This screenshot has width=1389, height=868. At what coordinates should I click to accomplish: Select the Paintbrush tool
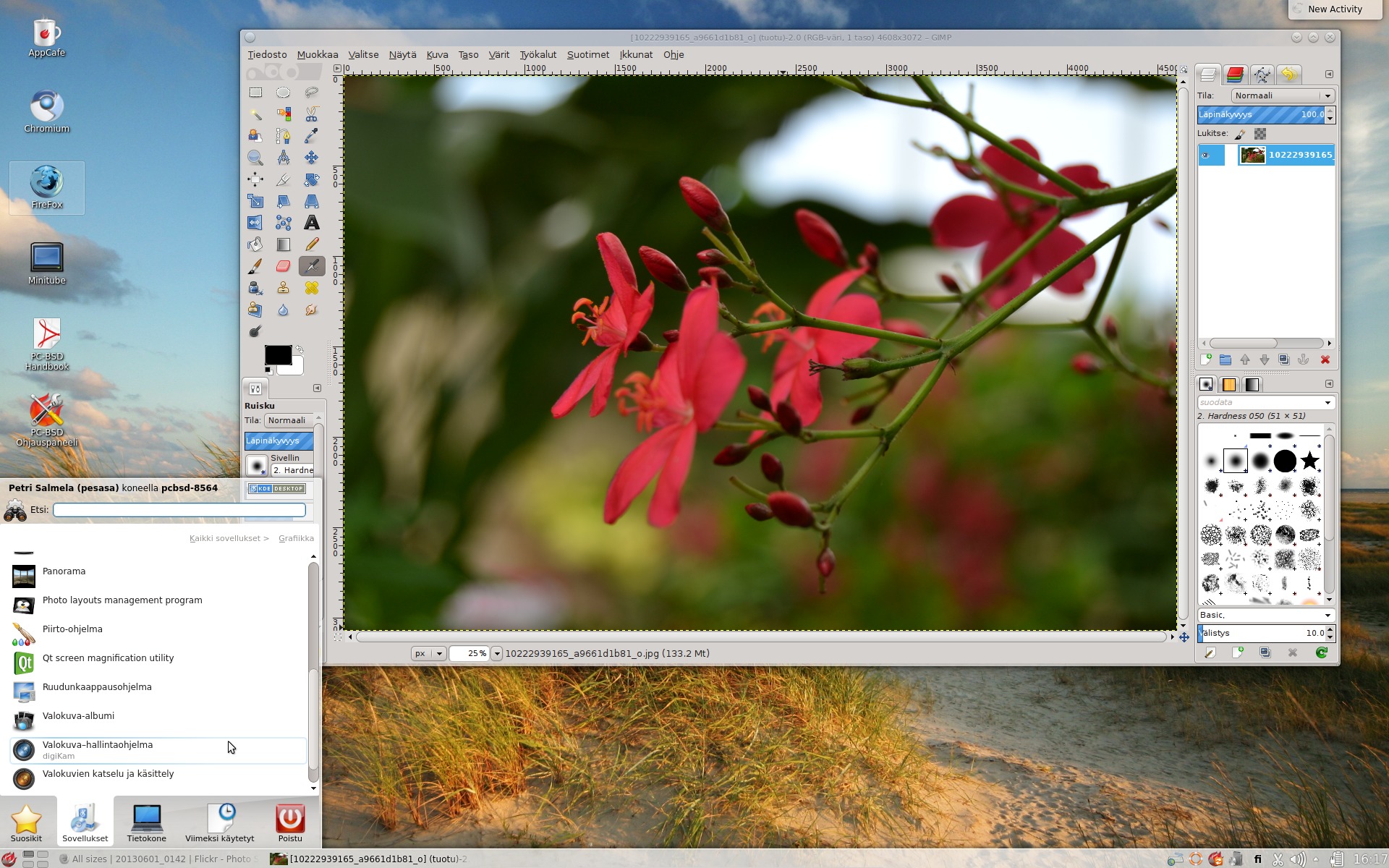pyautogui.click(x=255, y=266)
